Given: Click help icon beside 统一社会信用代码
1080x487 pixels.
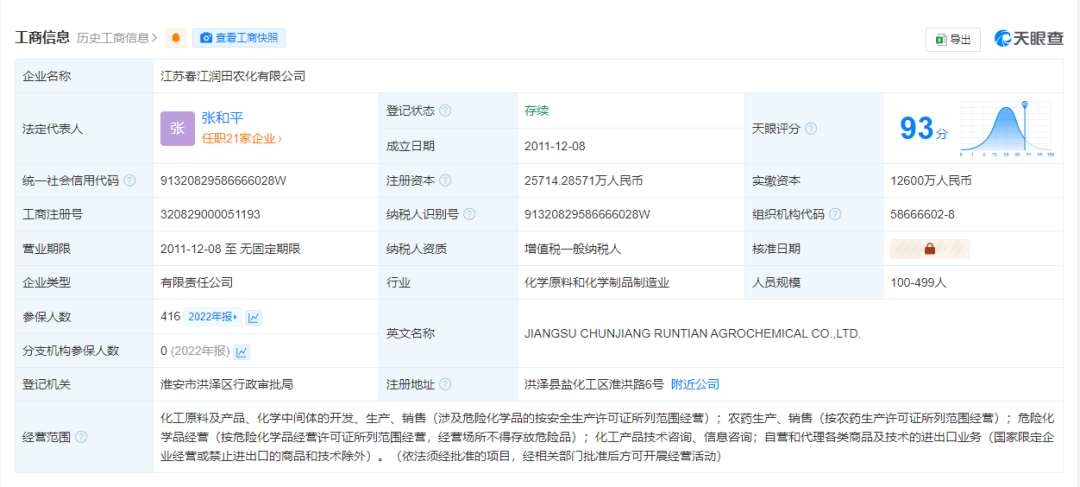Looking at the screenshot, I should pyautogui.click(x=129, y=181).
